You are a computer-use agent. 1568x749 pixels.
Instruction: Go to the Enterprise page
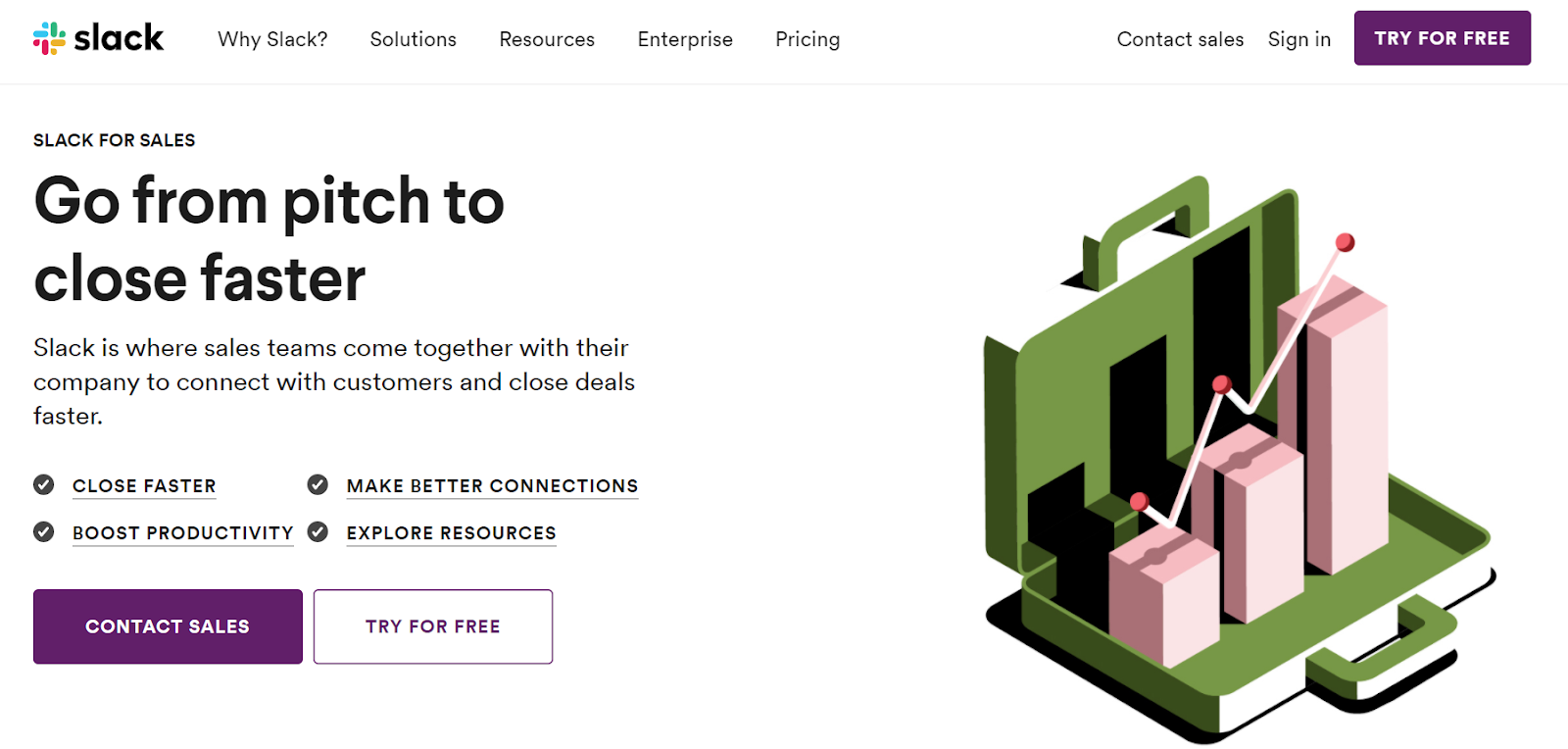point(685,39)
